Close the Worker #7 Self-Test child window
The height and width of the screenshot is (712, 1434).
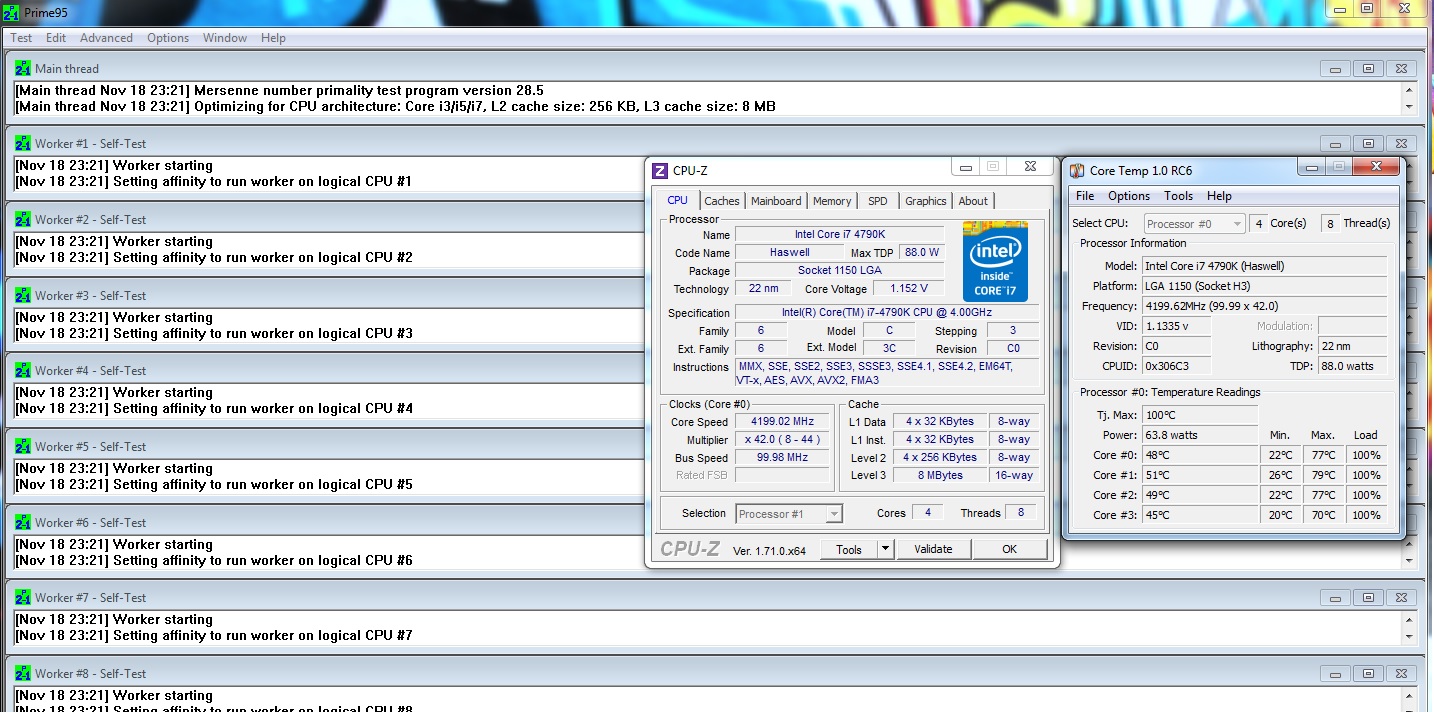click(x=1401, y=598)
